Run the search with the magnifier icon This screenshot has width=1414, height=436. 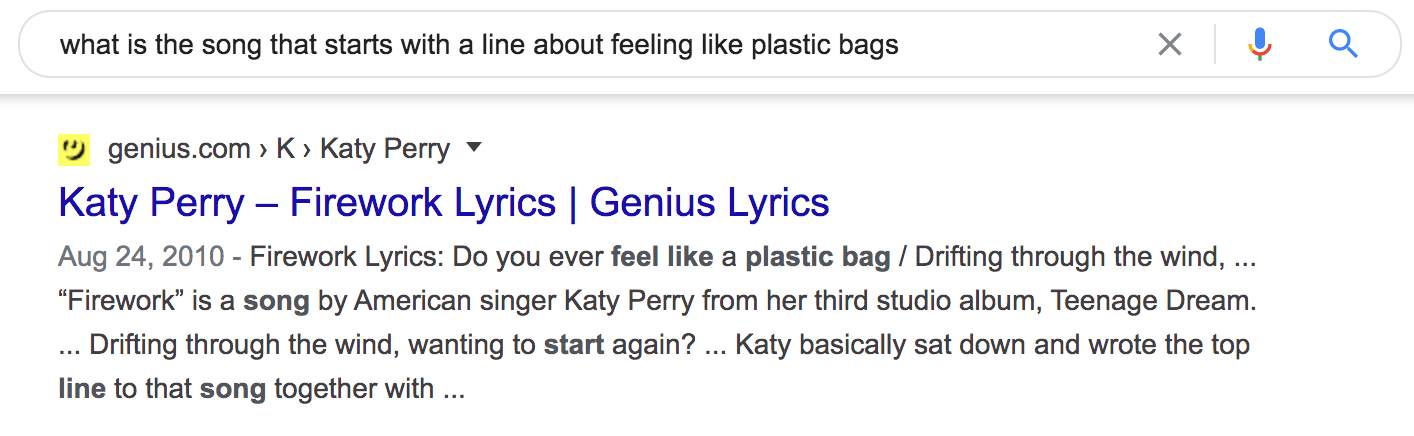[x=1342, y=44]
